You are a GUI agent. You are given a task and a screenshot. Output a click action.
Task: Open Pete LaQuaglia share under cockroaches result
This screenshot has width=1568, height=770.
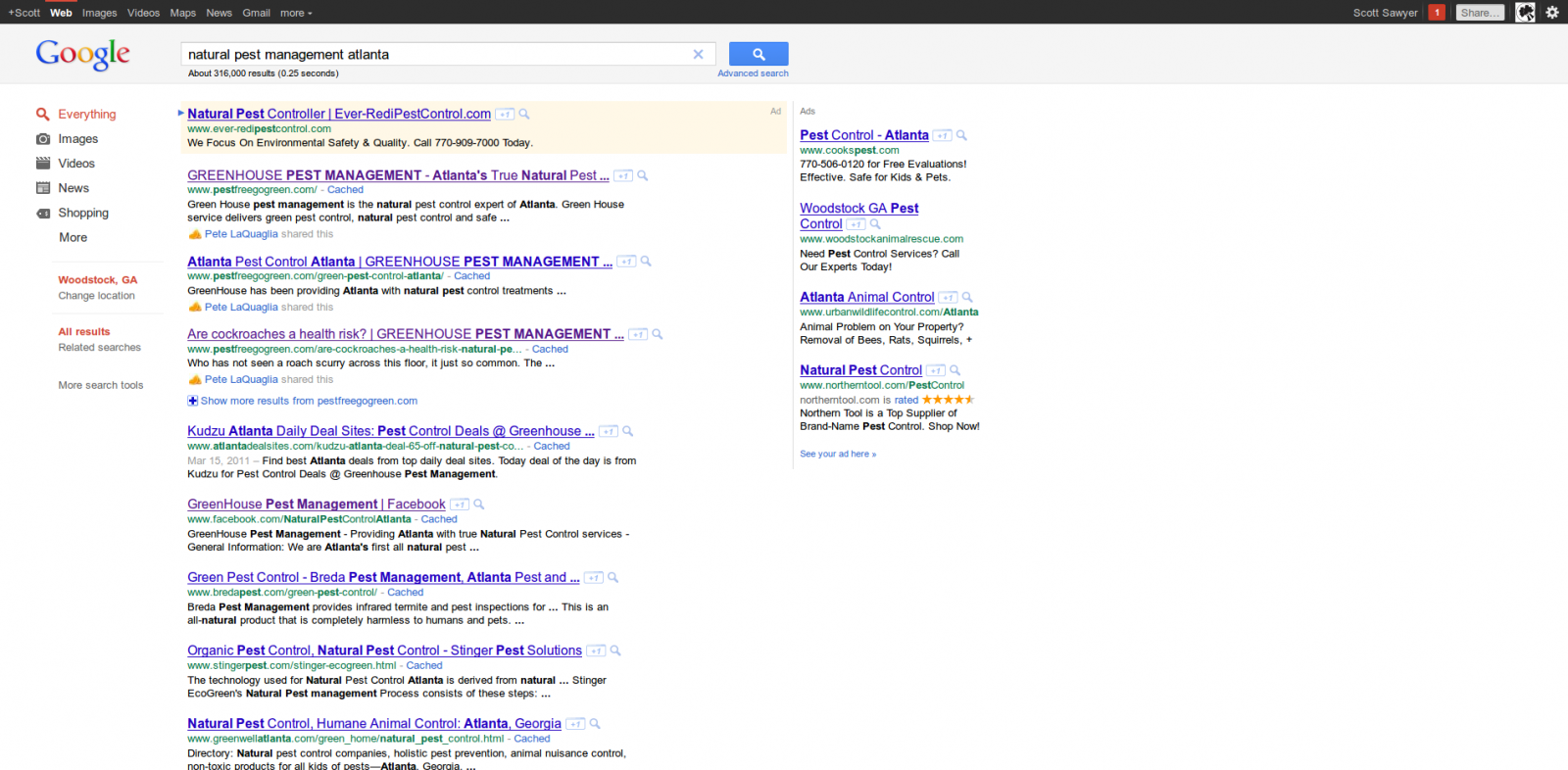point(241,380)
